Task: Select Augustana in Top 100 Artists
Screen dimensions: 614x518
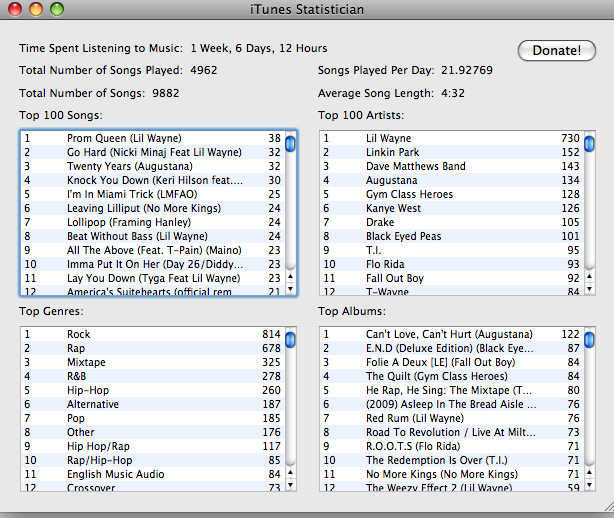Action: pos(452,180)
